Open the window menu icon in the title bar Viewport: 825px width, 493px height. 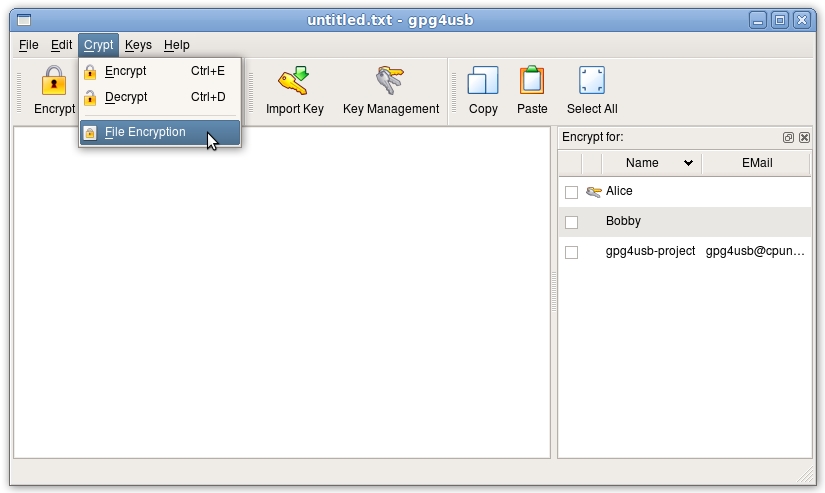click(x=24, y=21)
